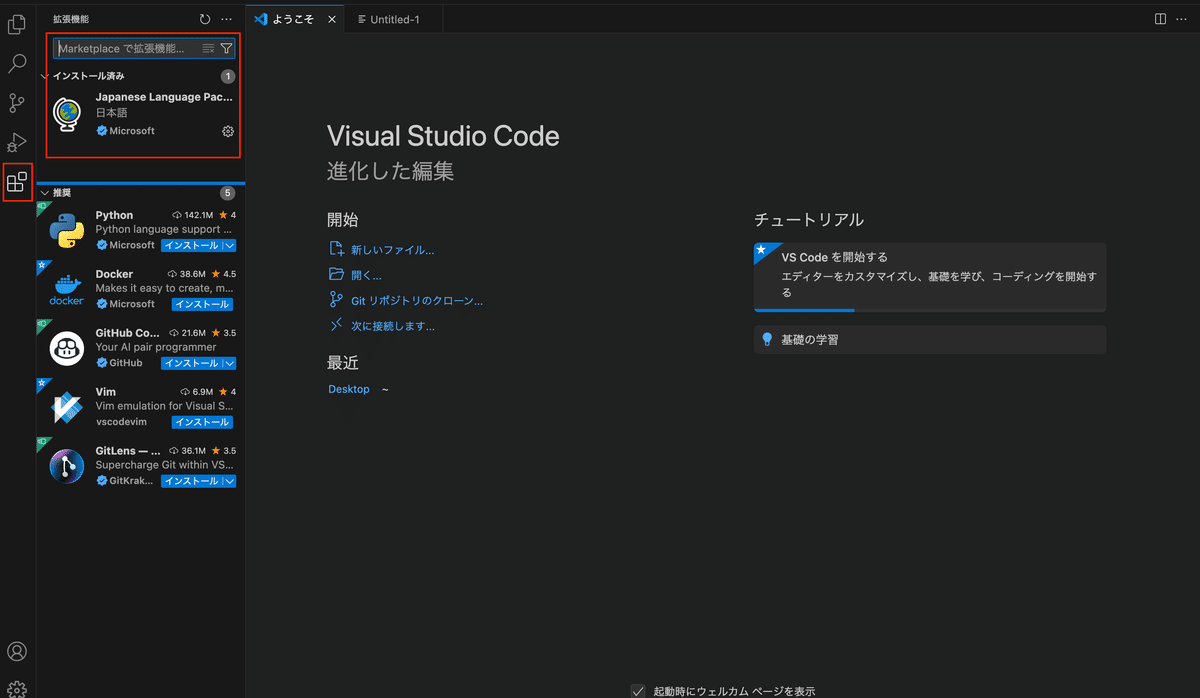Click the connect icon beside 次に接続します
Viewport: 1200px width, 698px height.
[x=336, y=325]
